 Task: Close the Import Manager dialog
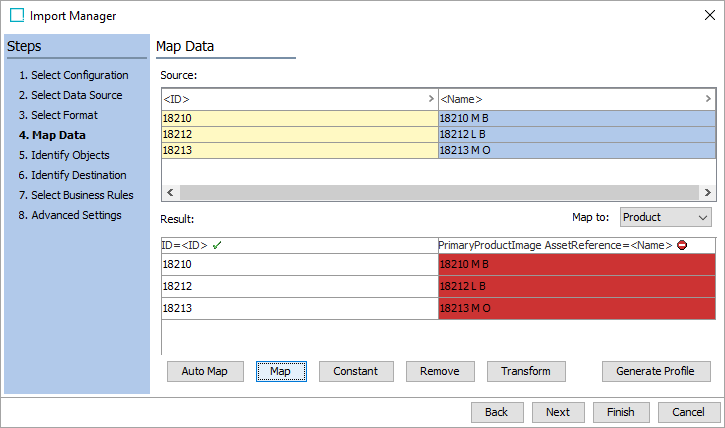710,15
